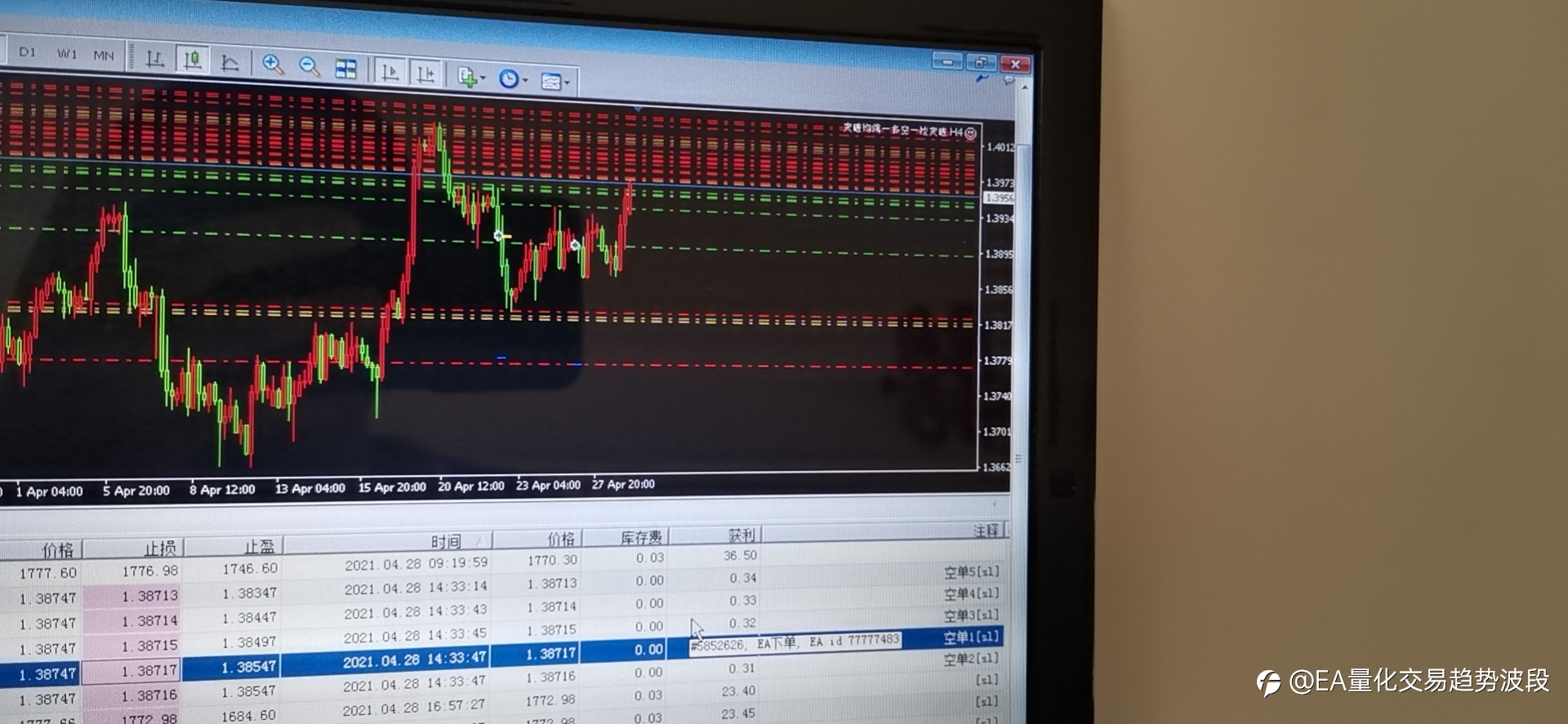Image resolution: width=1568 pixels, height=724 pixels.
Task: Switch to the W1 timeframe
Action: click(x=67, y=54)
